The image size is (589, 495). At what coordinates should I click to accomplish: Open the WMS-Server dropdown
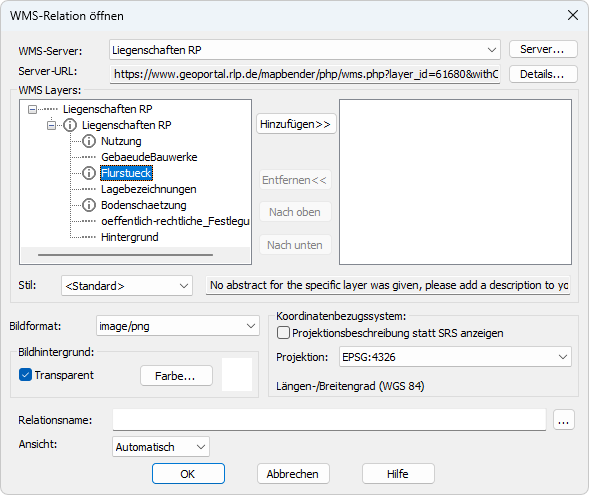point(305,50)
